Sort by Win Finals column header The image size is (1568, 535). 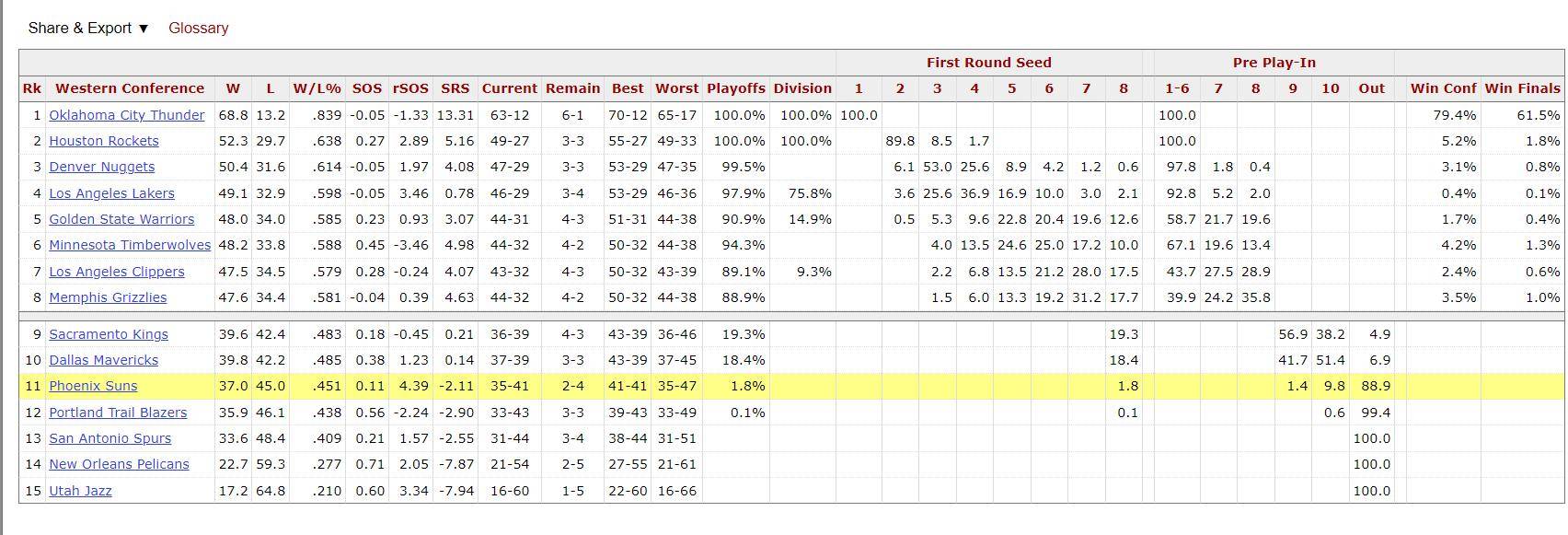pyautogui.click(x=1522, y=88)
